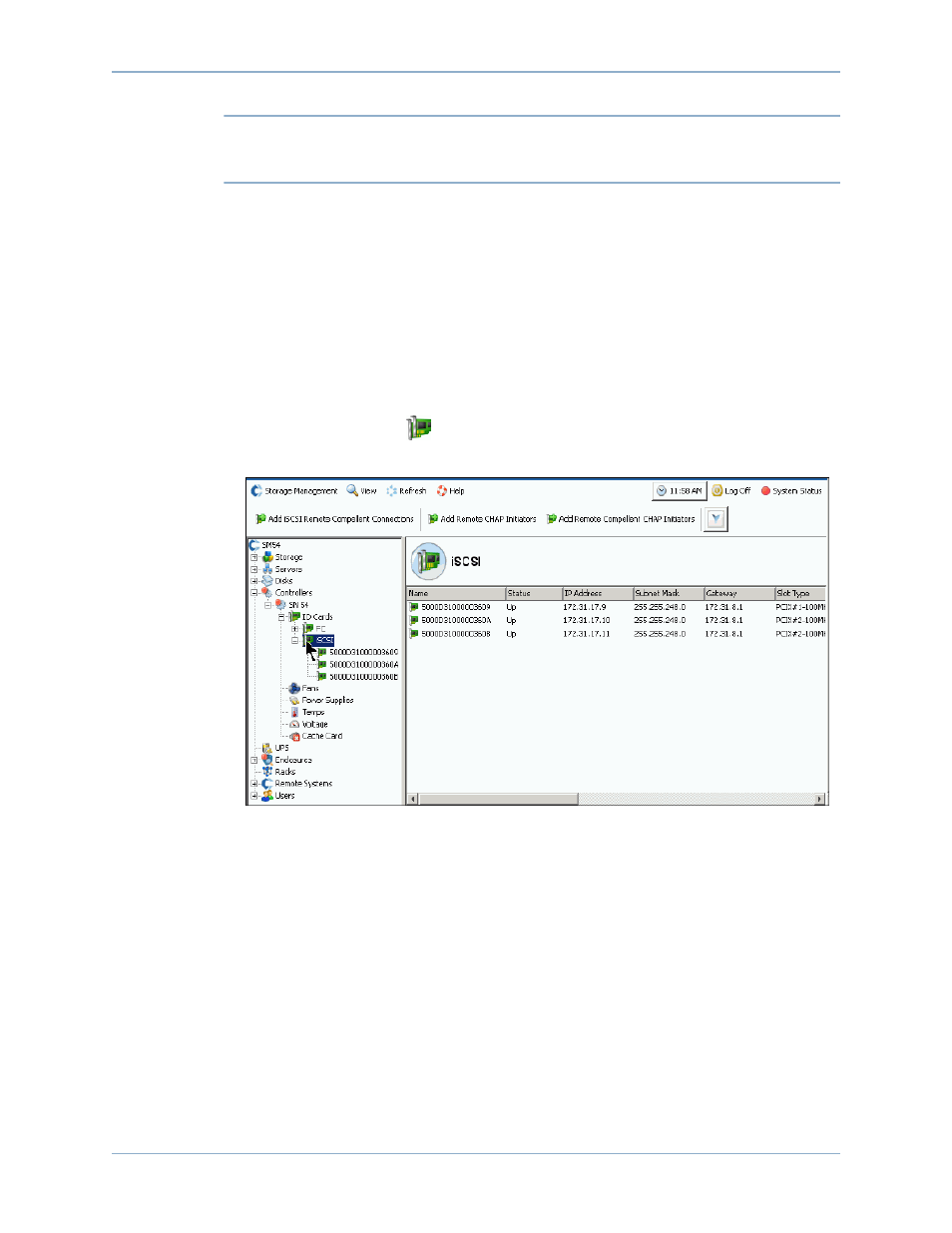Sort table by IP Address column header

pyautogui.click(x=597, y=593)
